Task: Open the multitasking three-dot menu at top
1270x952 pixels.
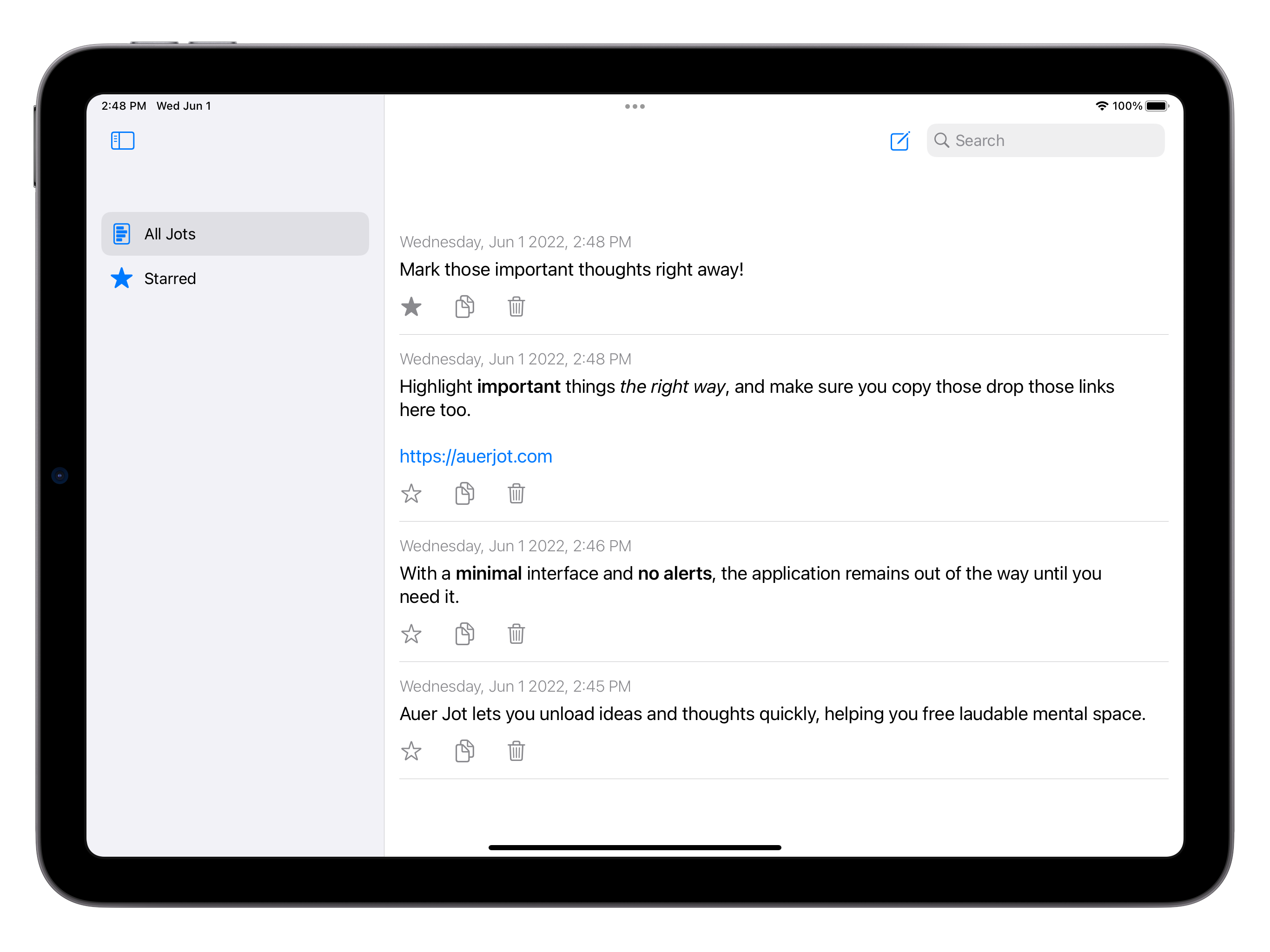Action: tap(635, 106)
